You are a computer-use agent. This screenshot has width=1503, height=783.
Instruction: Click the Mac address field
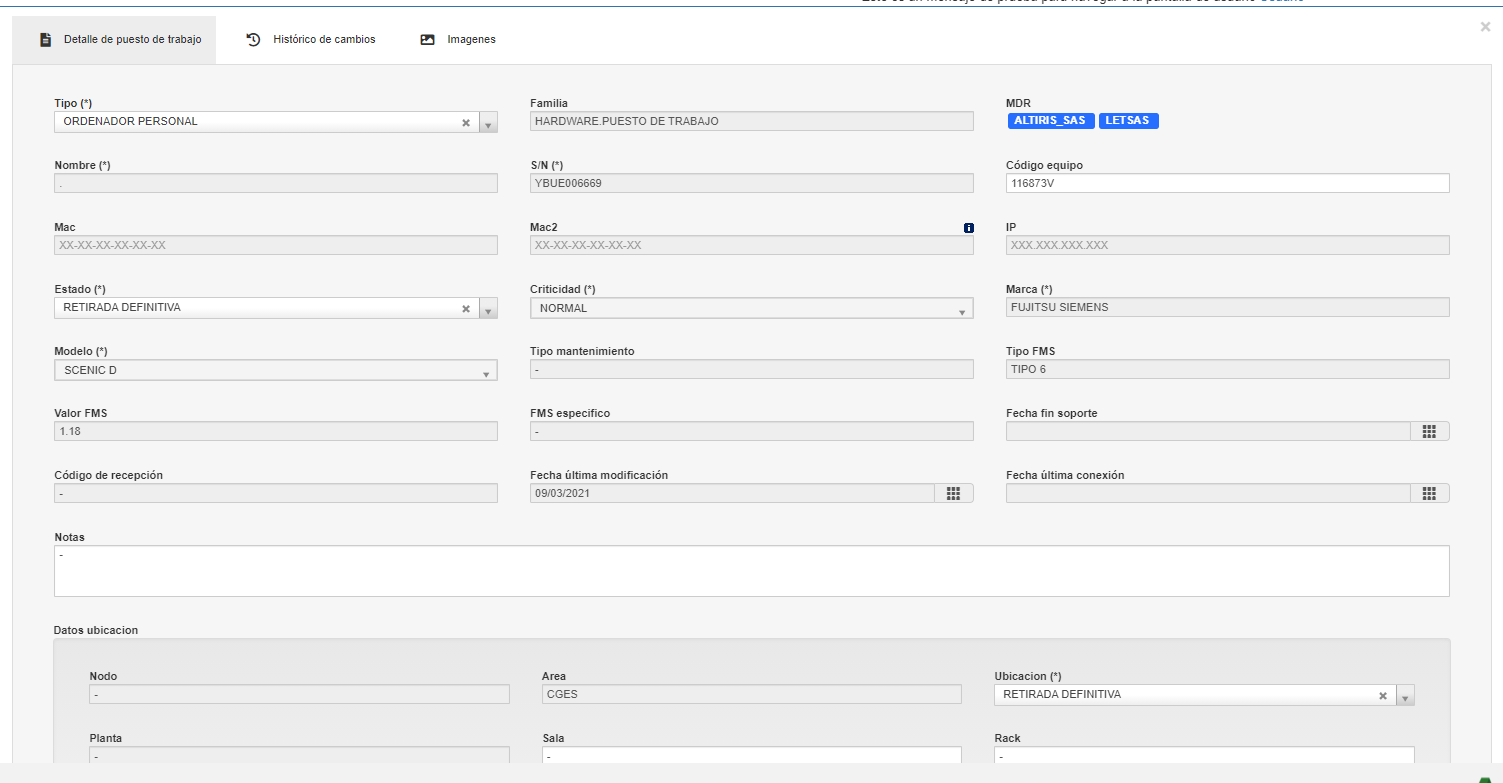pyautogui.click(x=275, y=245)
